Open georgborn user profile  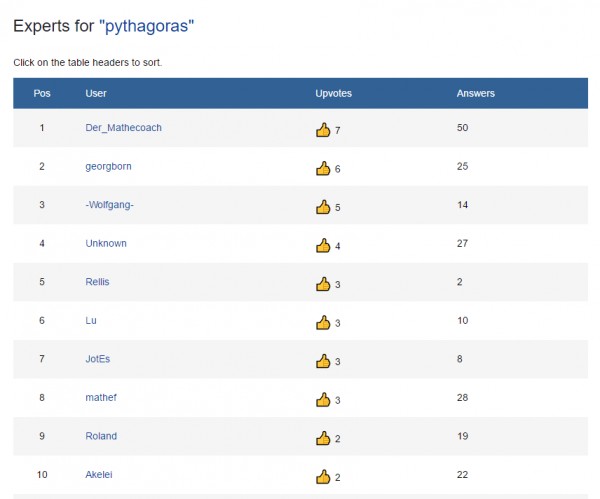[x=108, y=166]
